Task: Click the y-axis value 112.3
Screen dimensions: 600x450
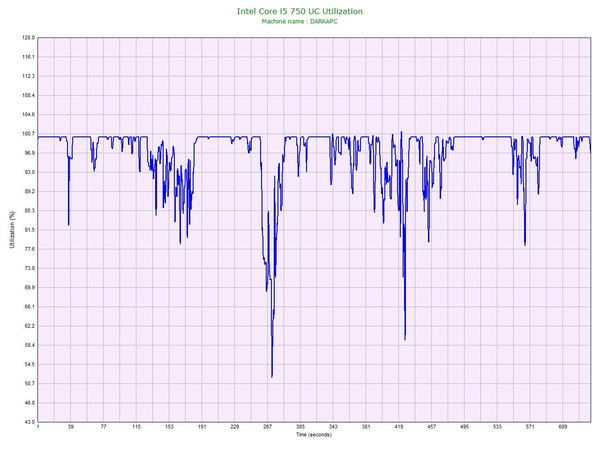Action: [28, 76]
